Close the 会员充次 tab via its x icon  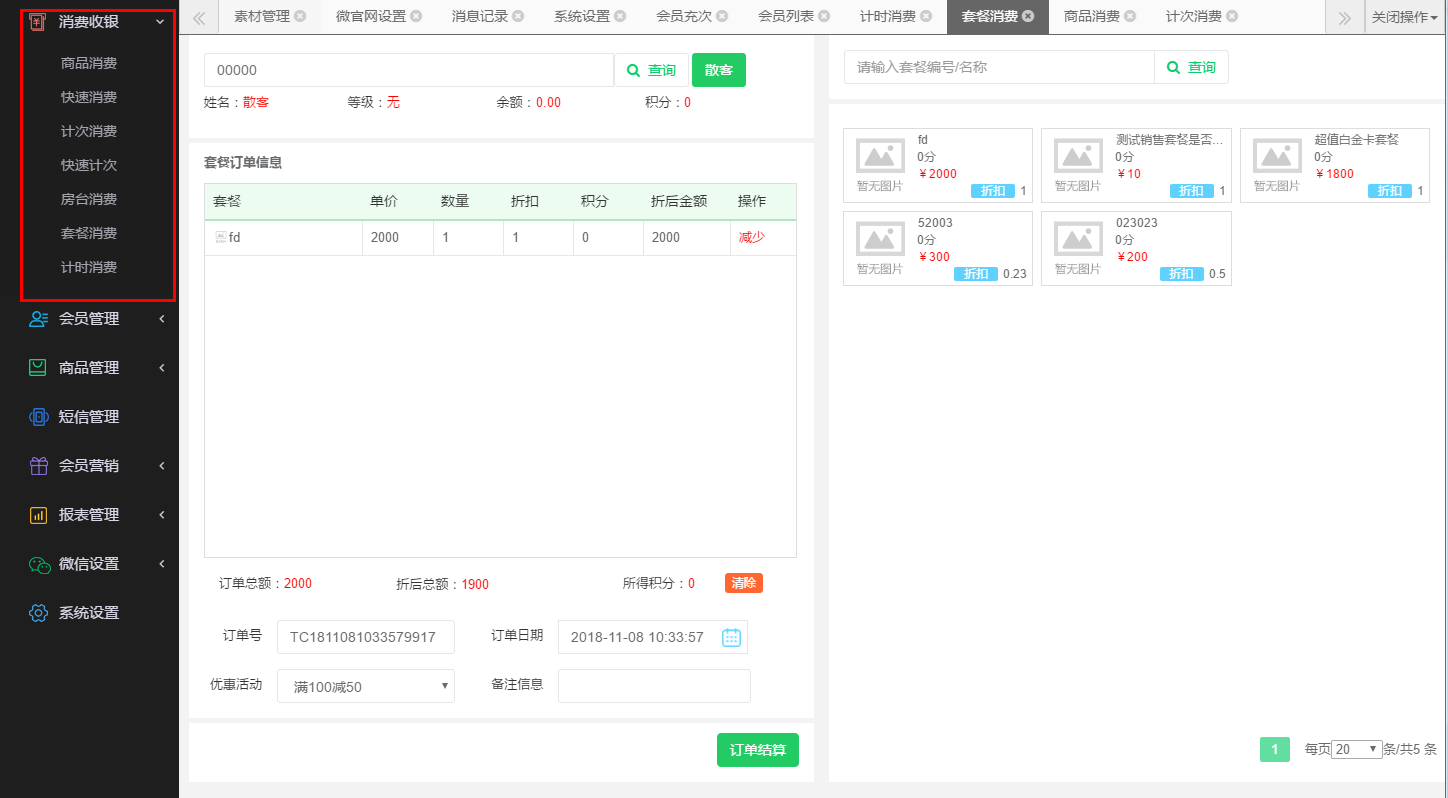click(722, 16)
